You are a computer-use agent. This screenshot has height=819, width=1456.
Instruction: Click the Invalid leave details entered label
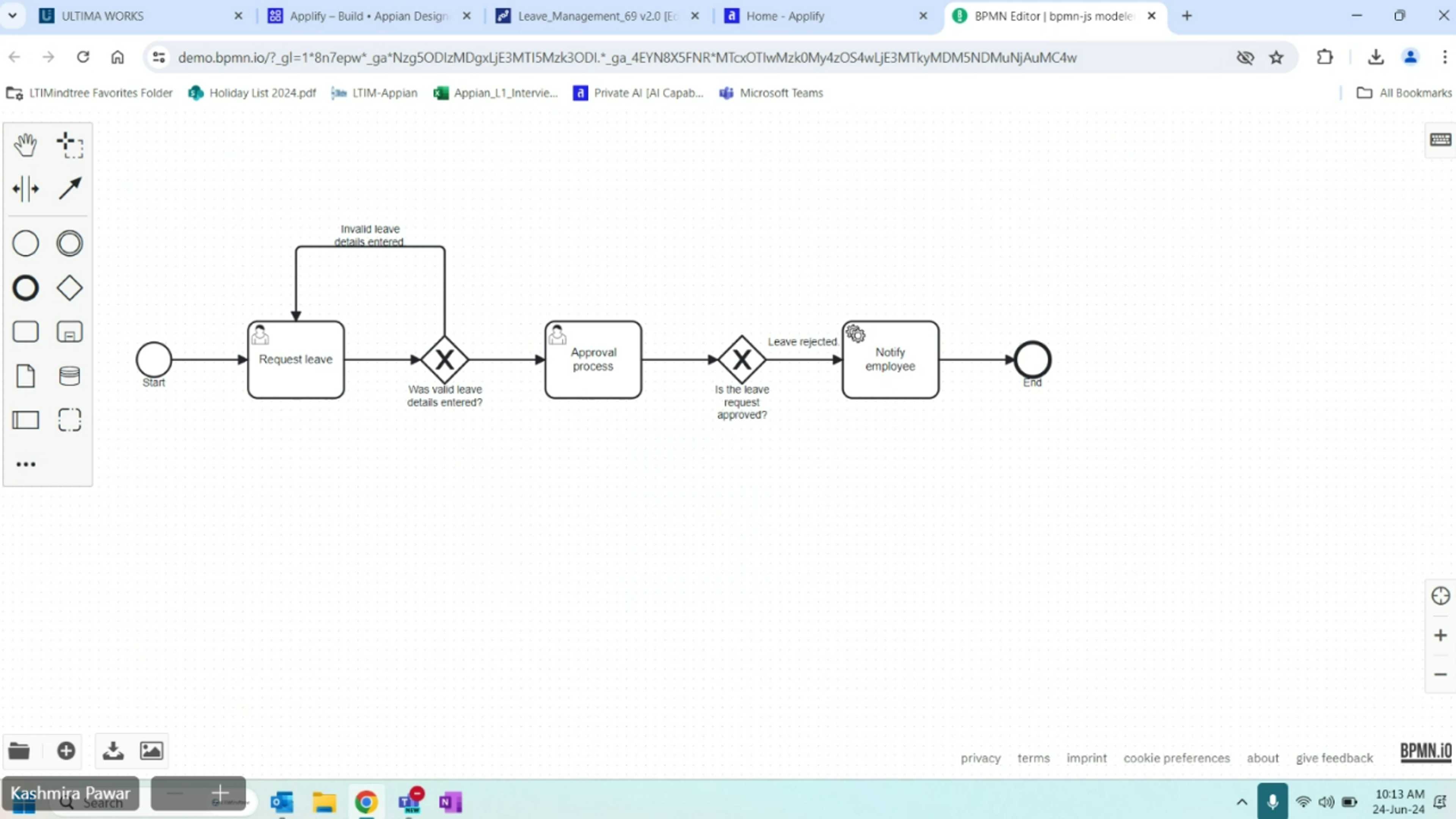[370, 235]
